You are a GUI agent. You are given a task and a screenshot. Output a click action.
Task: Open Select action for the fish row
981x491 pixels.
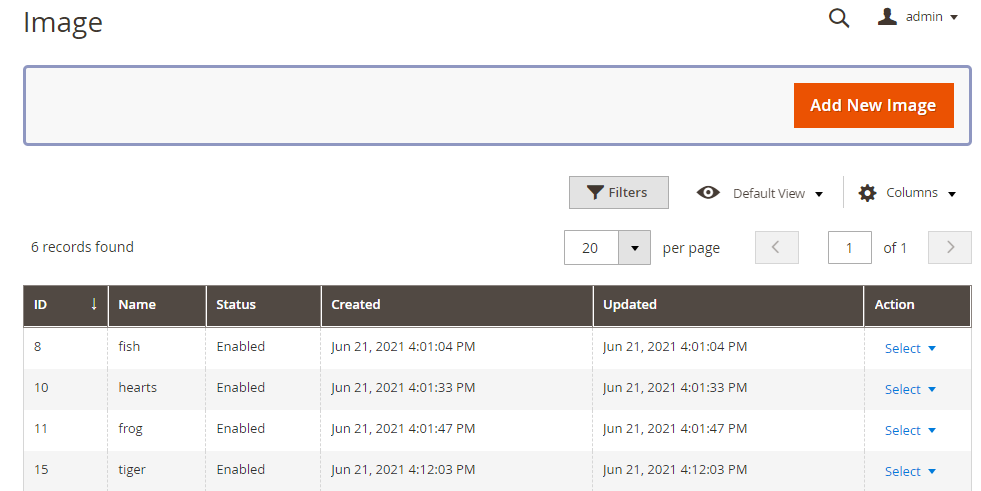(x=910, y=348)
